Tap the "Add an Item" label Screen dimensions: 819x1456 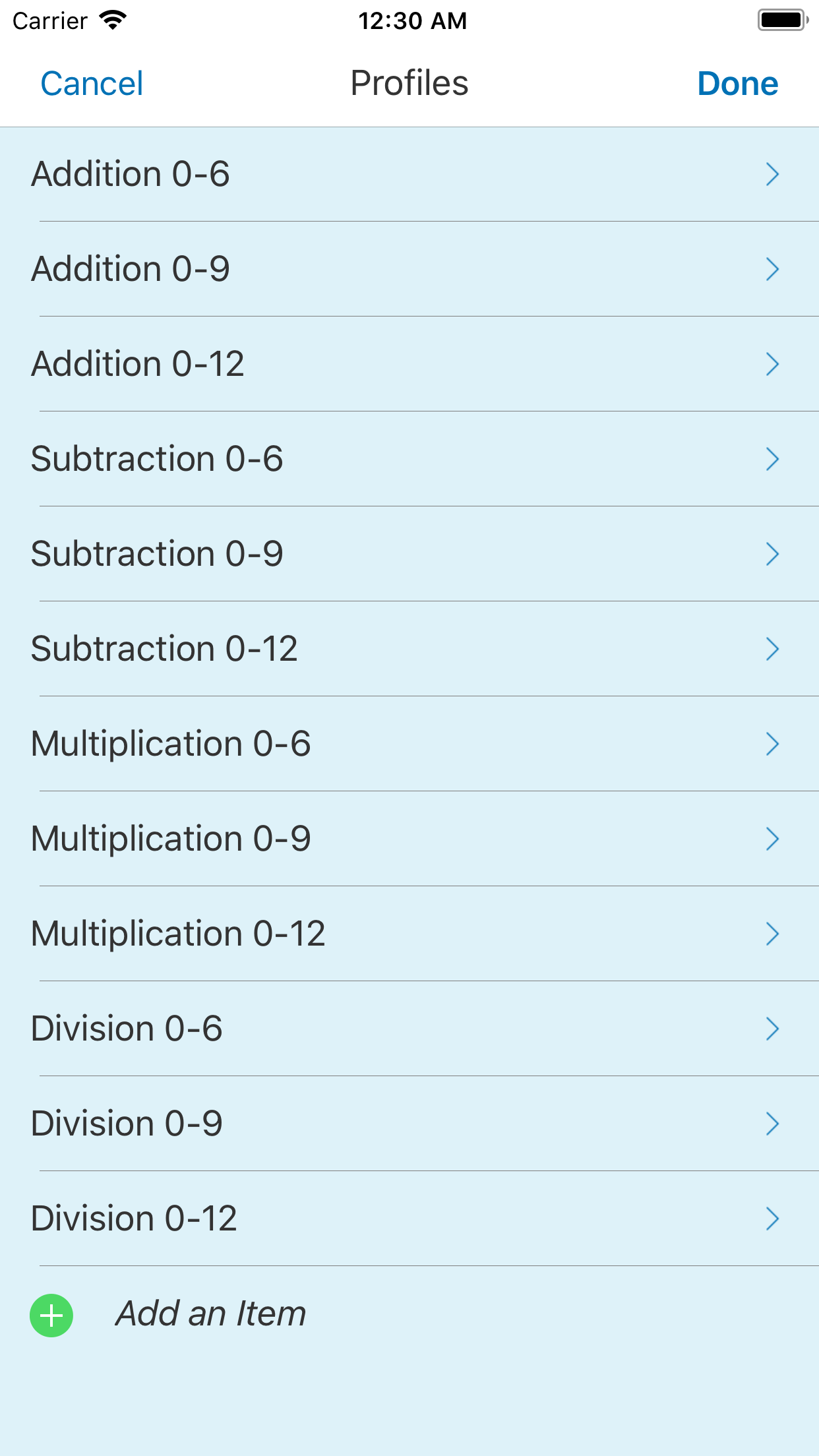pos(211,1314)
